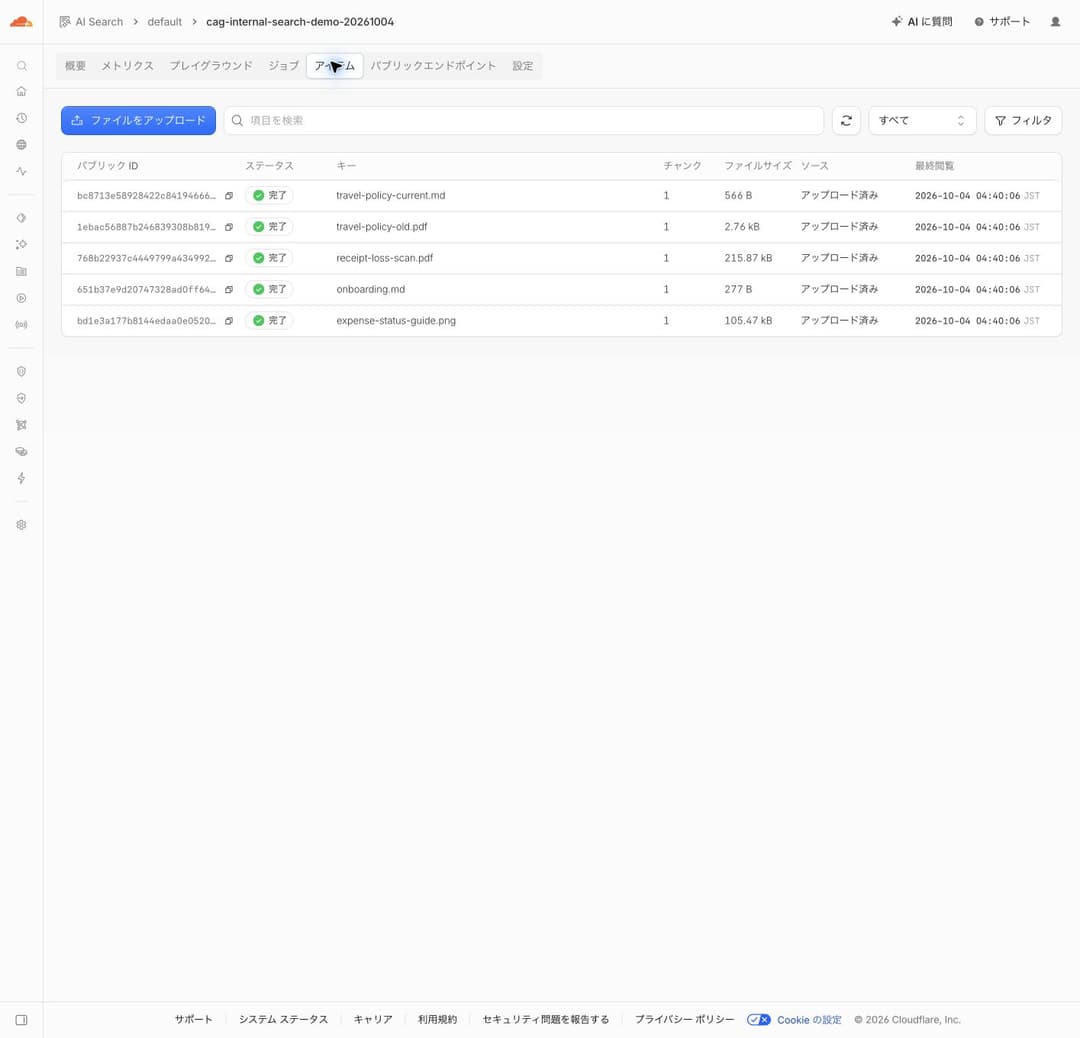Copy public ID of onboarding.md
Screen dimensions: 1080x1038
tap(229, 289)
